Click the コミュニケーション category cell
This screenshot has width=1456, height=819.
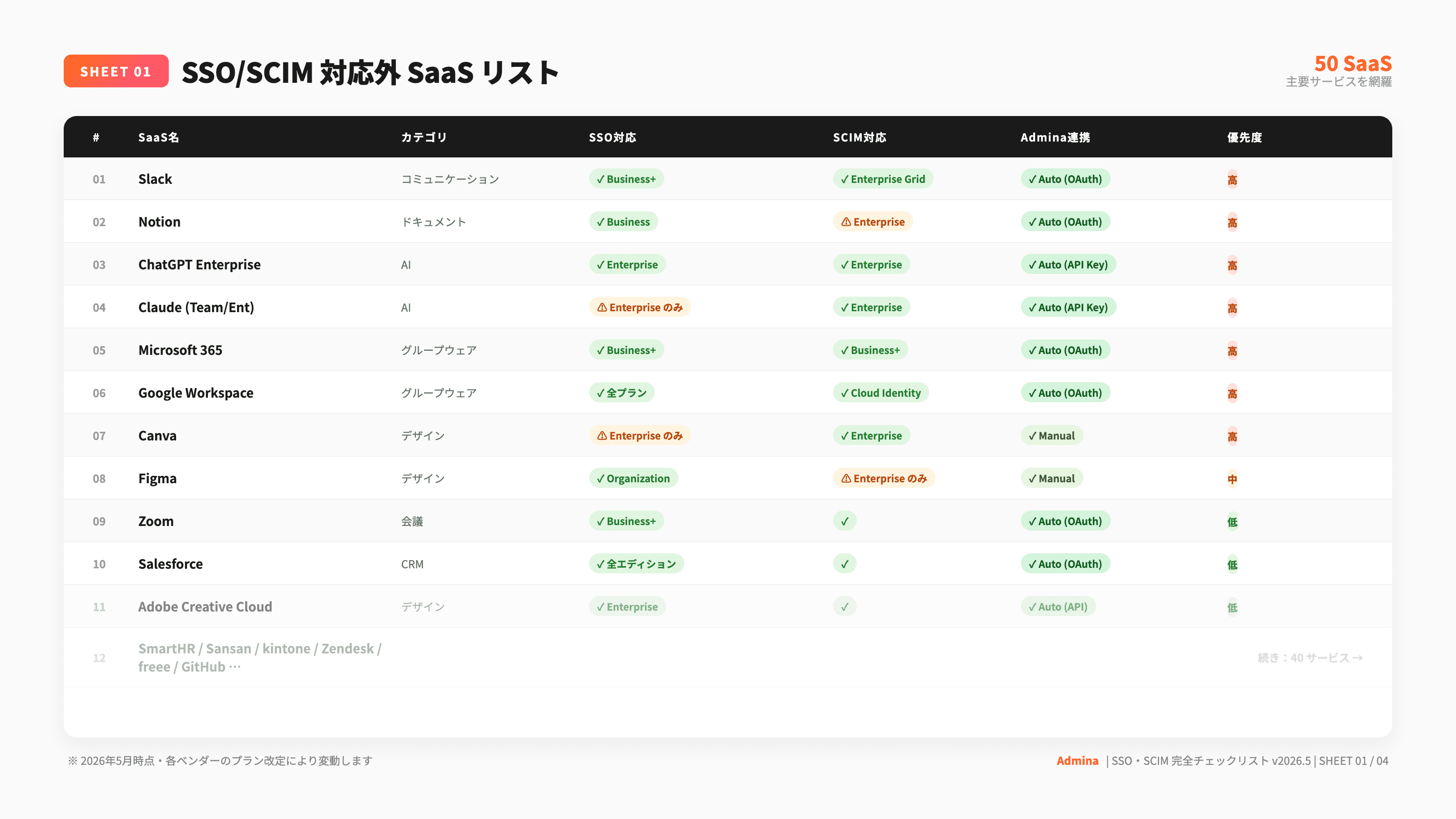coord(450,179)
